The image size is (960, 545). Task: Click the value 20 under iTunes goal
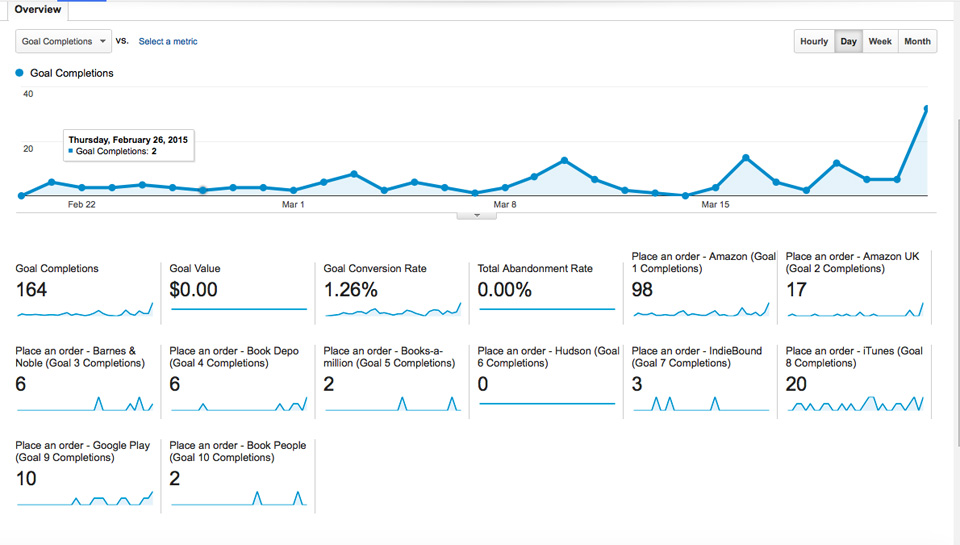point(797,384)
